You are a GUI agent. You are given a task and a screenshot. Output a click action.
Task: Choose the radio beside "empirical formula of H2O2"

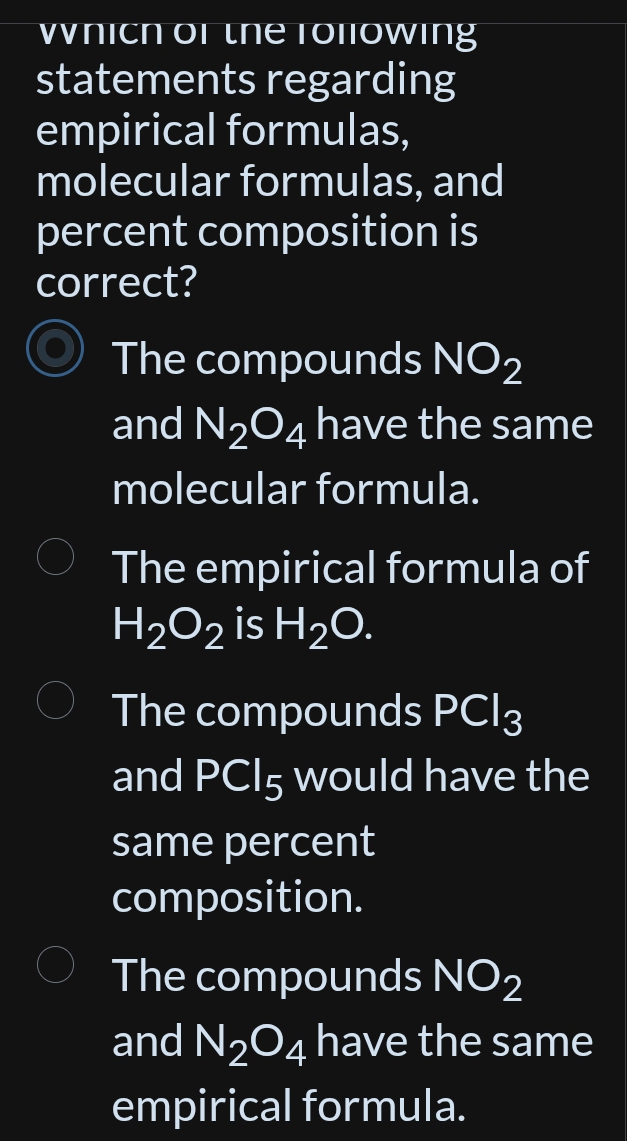(55, 557)
